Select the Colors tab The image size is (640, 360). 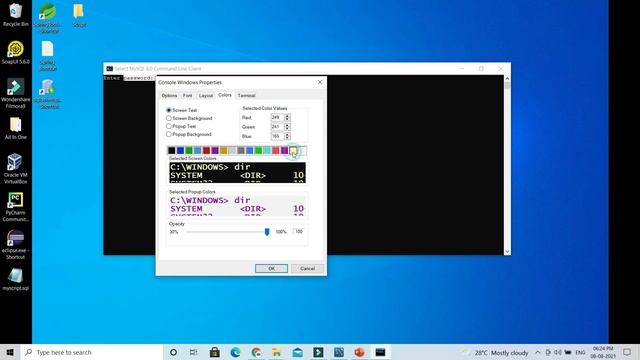click(225, 95)
